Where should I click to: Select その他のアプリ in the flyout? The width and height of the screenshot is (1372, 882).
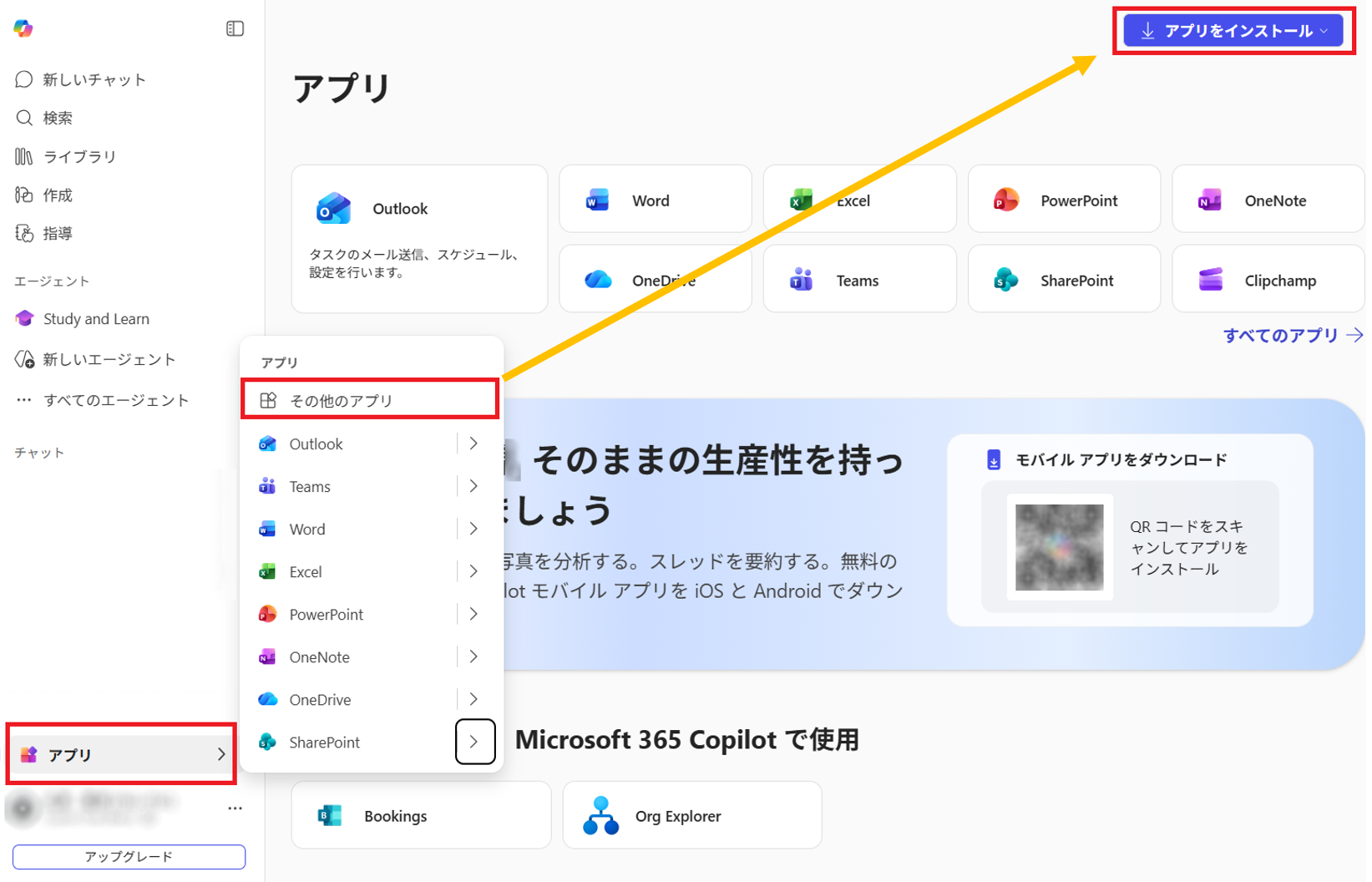coord(370,400)
